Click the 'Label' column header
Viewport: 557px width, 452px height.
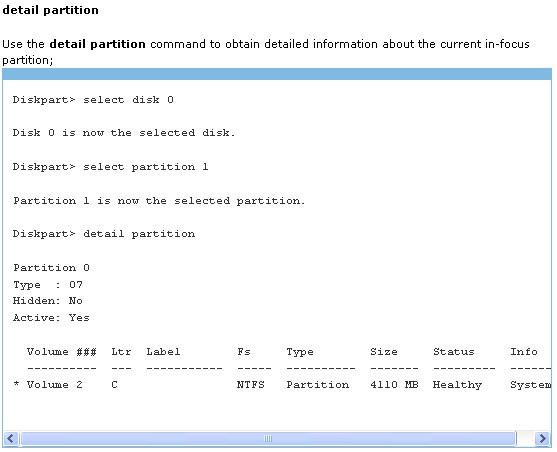(x=163, y=352)
